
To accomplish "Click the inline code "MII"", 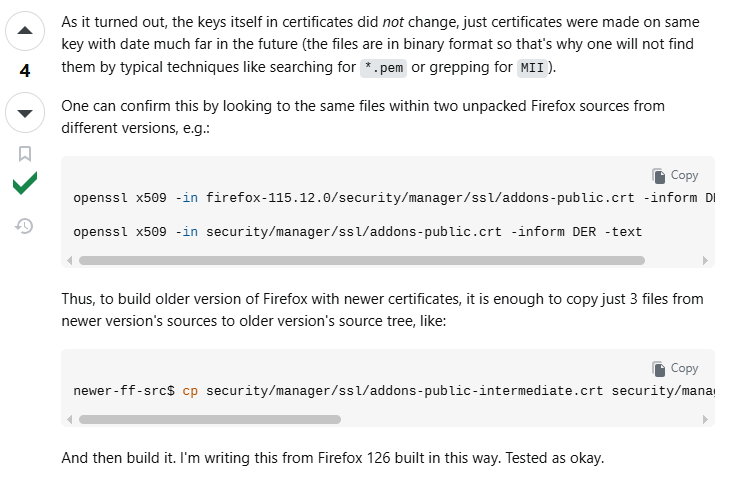I will pos(531,69).
